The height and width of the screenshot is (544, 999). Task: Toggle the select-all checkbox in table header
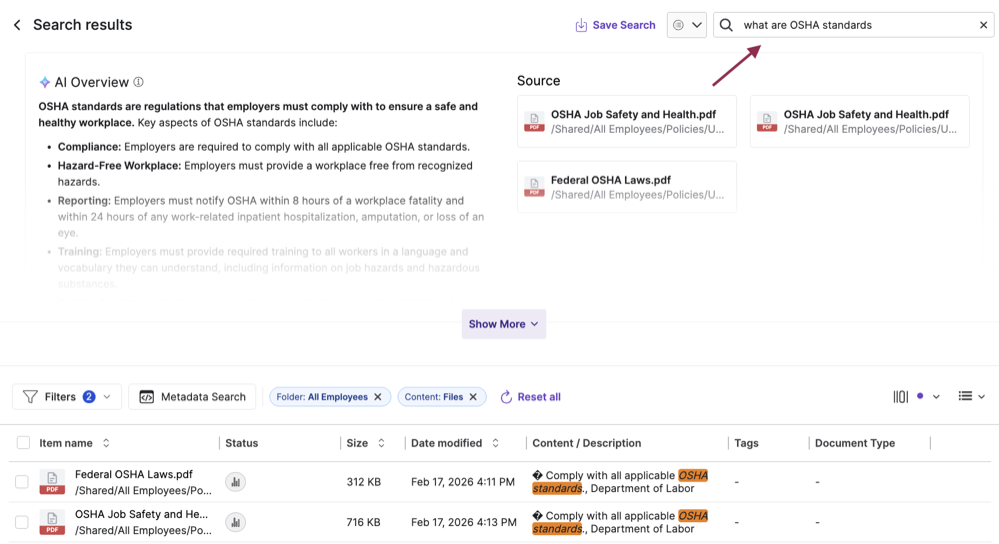pyautogui.click(x=23, y=443)
